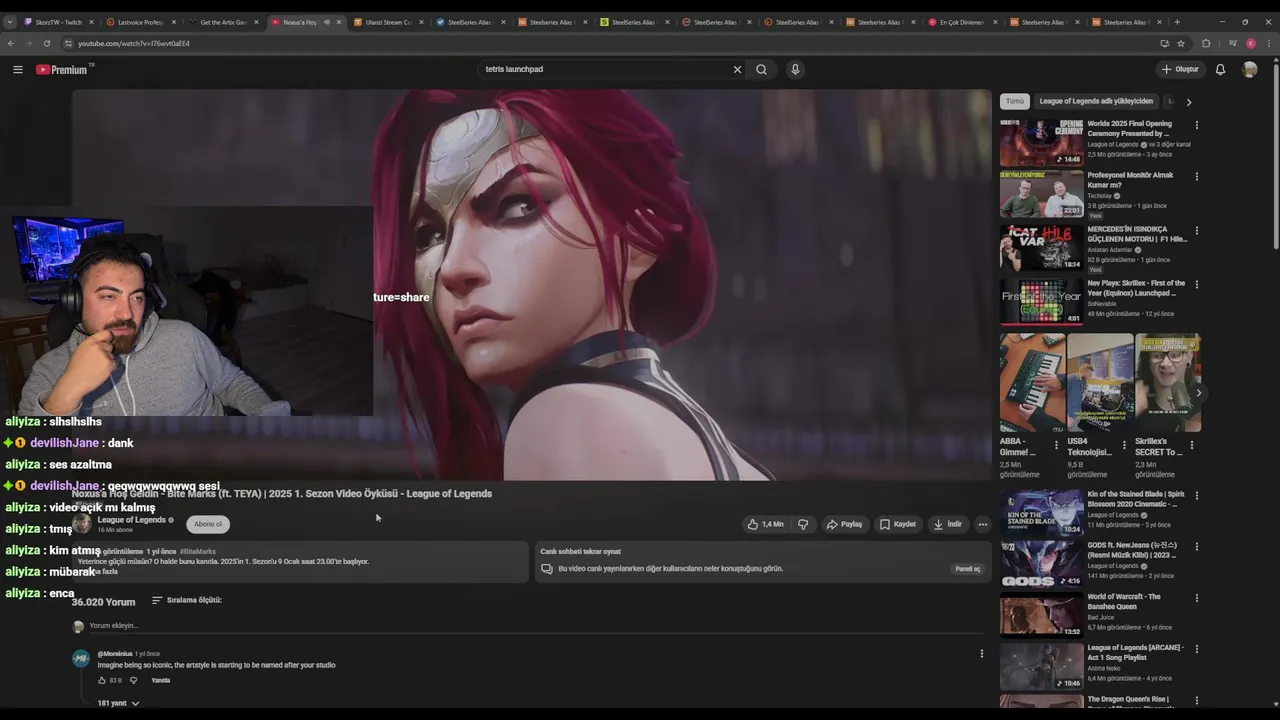1280x720 pixels.
Task: Open the notifications bell
Action: point(1220,69)
